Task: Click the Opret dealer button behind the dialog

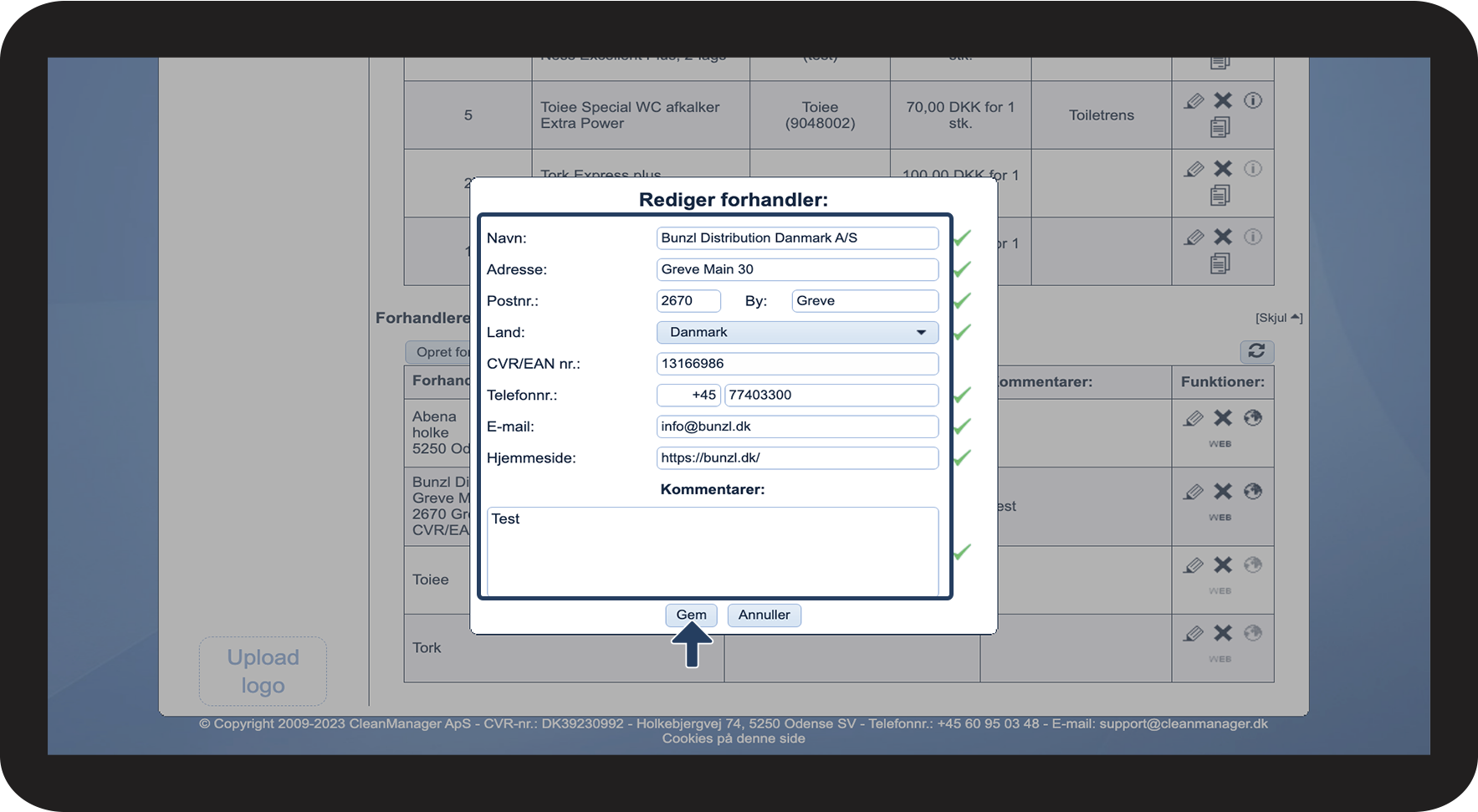Action: pyautogui.click(x=438, y=352)
